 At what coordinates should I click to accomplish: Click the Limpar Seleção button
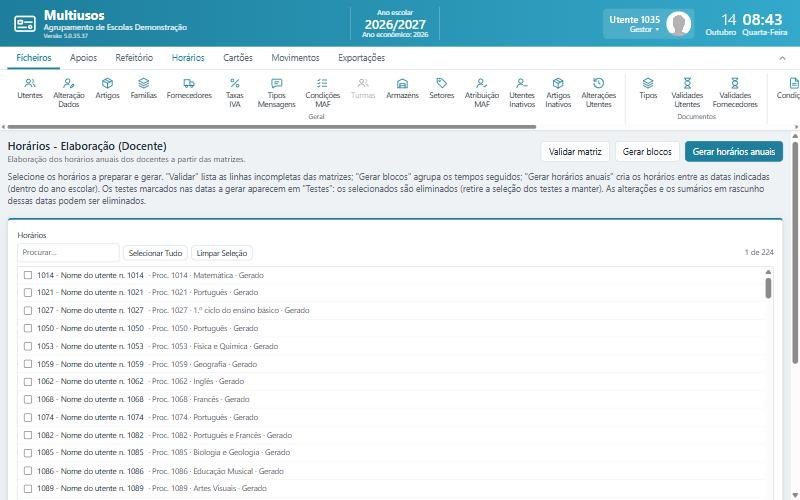click(x=221, y=253)
